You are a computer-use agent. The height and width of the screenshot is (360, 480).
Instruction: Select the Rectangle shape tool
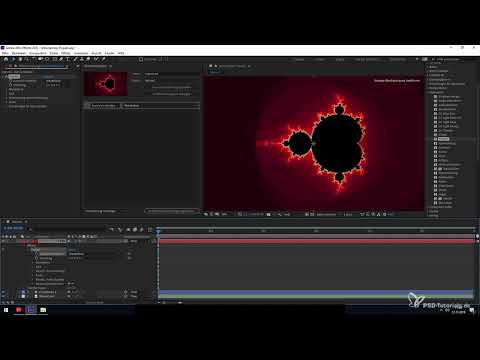pos(55,59)
